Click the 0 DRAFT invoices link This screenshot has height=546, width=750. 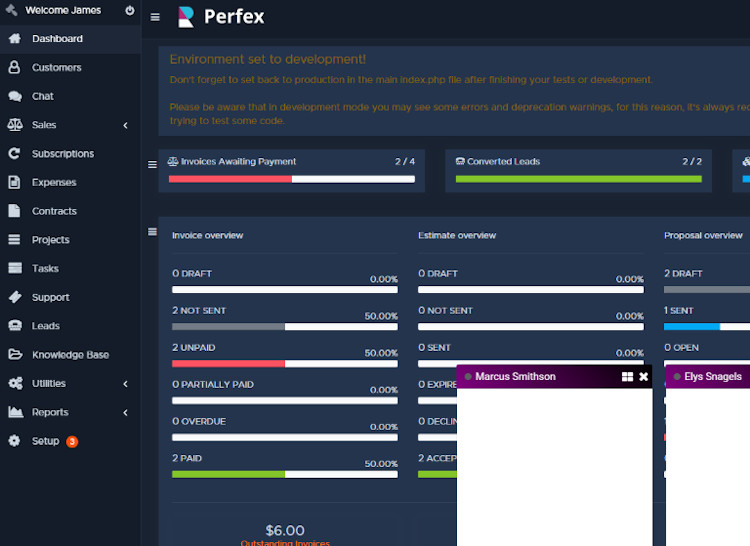coord(192,273)
